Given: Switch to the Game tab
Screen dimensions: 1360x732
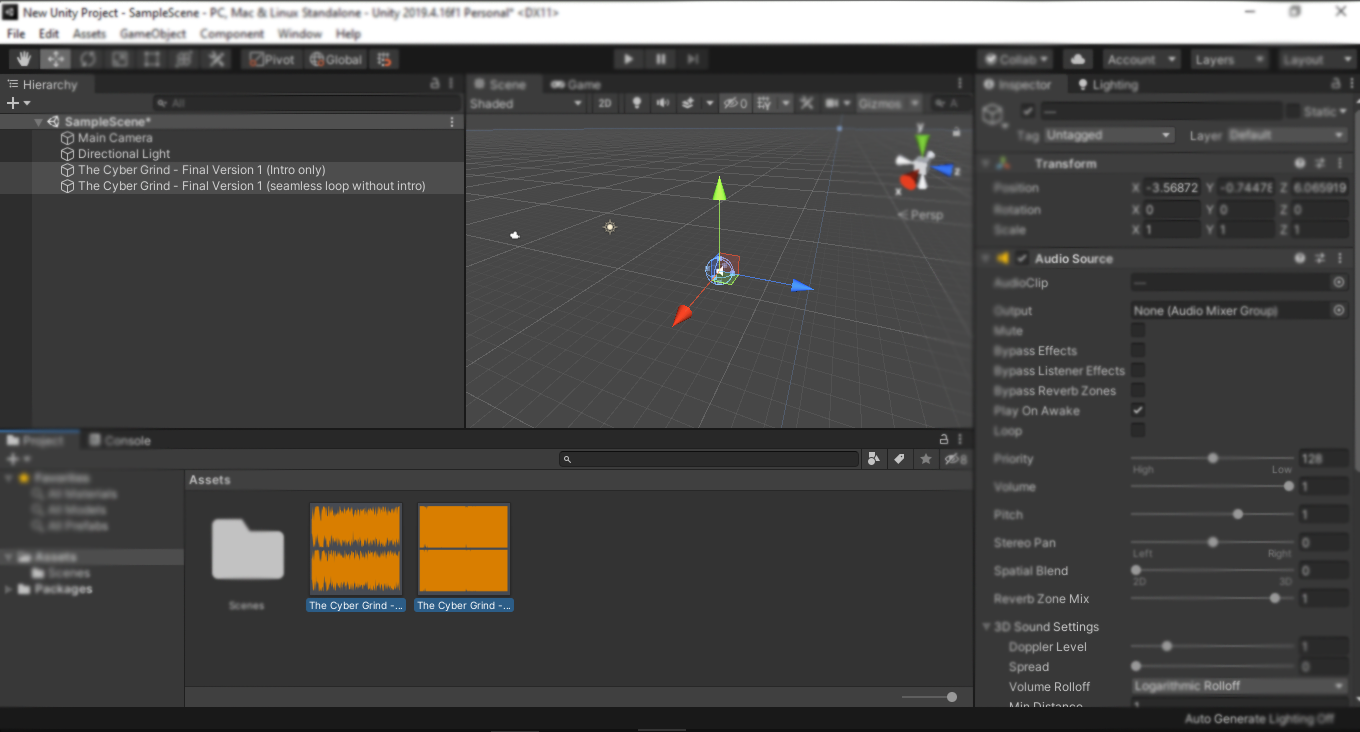Looking at the screenshot, I should point(576,84).
